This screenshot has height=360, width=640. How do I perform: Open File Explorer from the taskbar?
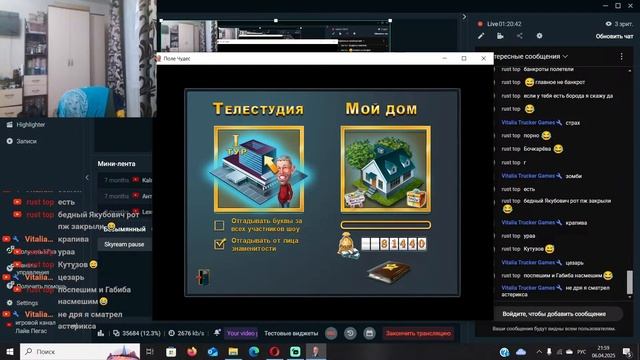[x=233, y=351]
